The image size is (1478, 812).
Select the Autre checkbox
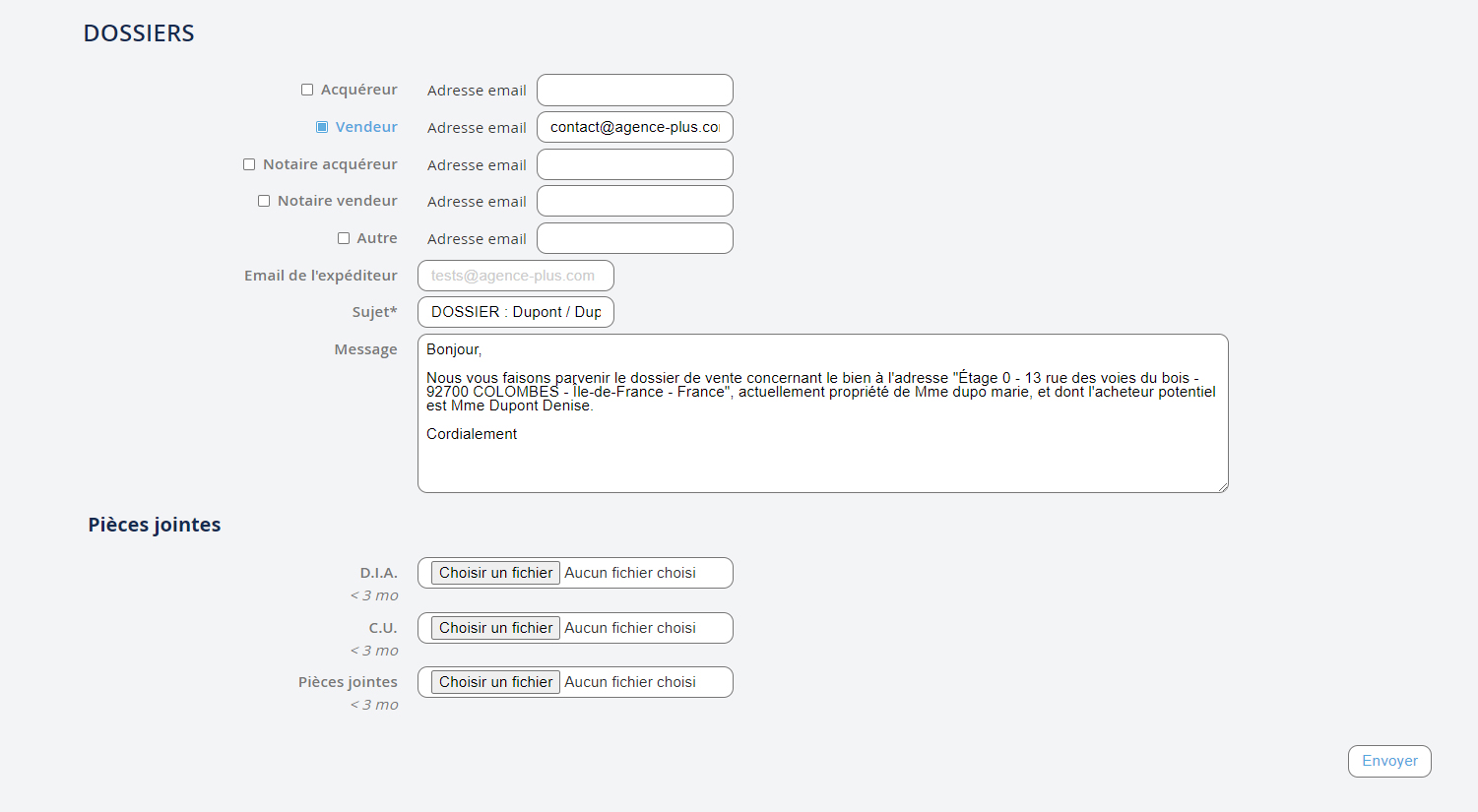[344, 238]
